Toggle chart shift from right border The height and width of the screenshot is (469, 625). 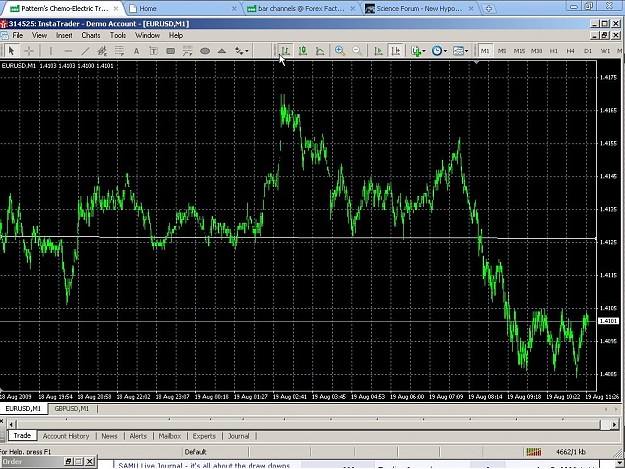coord(396,51)
